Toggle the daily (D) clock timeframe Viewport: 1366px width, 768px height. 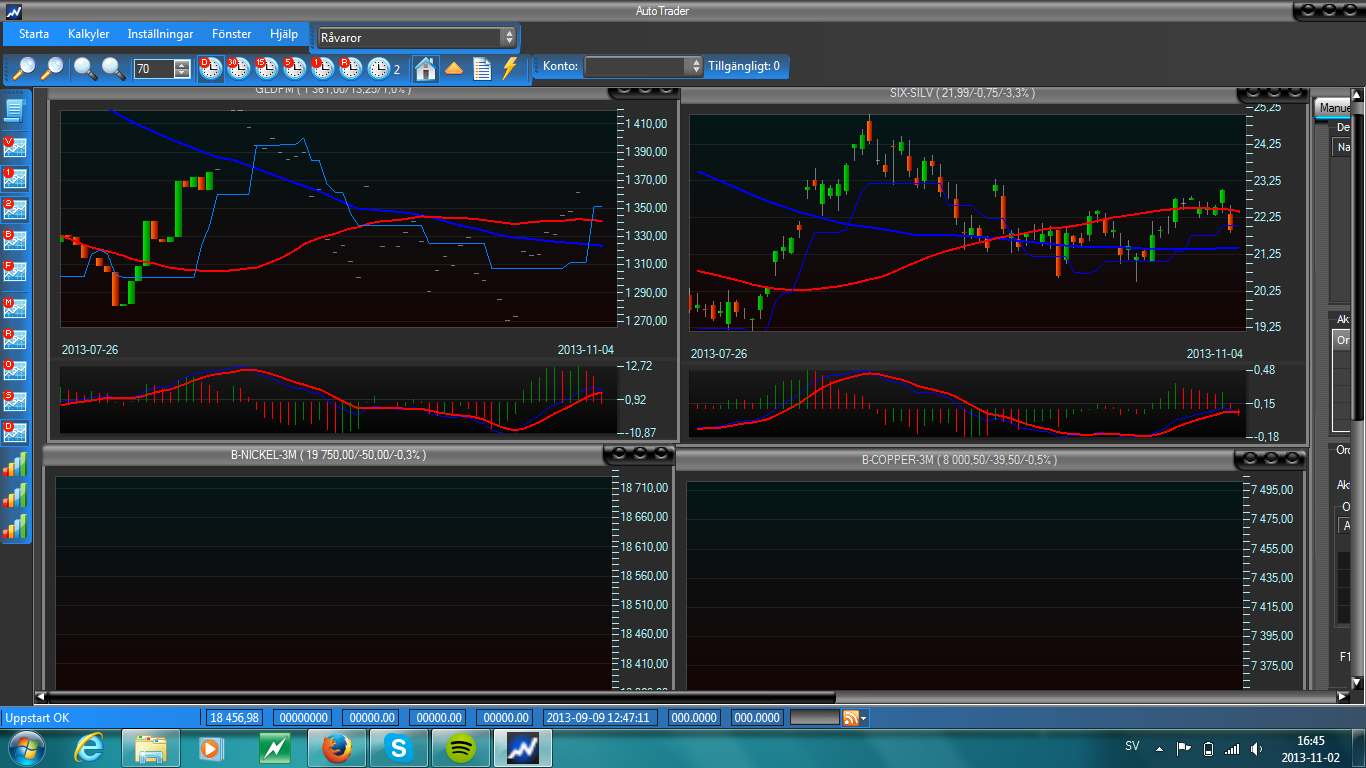tap(211, 68)
